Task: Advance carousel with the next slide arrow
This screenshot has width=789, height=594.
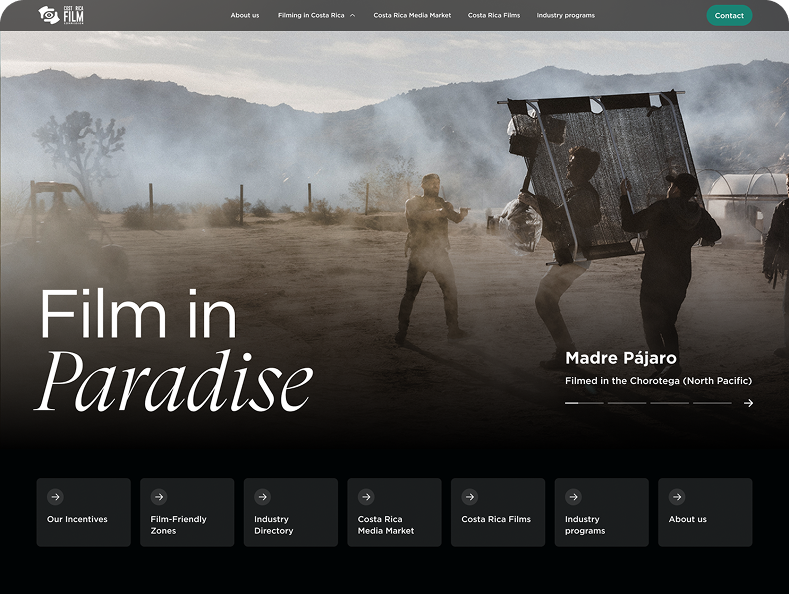Action: click(x=748, y=403)
